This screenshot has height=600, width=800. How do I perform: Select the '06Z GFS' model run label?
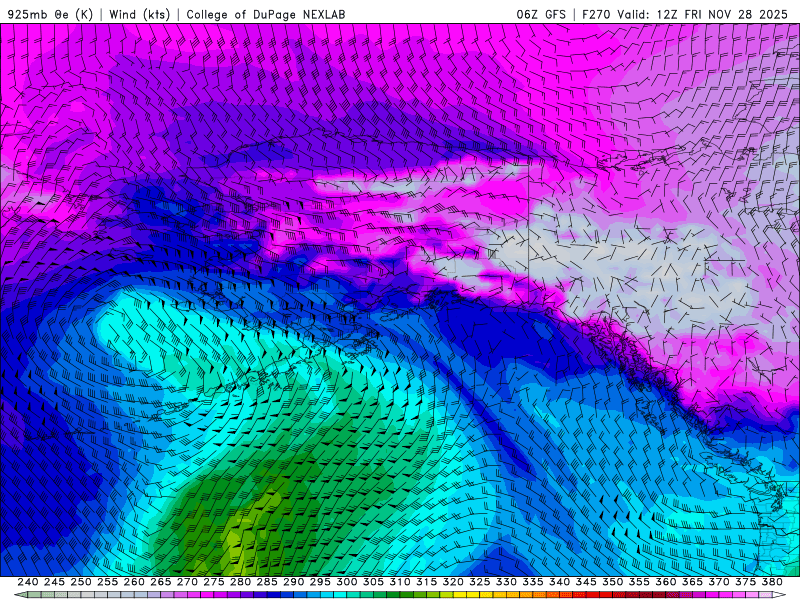pos(541,14)
